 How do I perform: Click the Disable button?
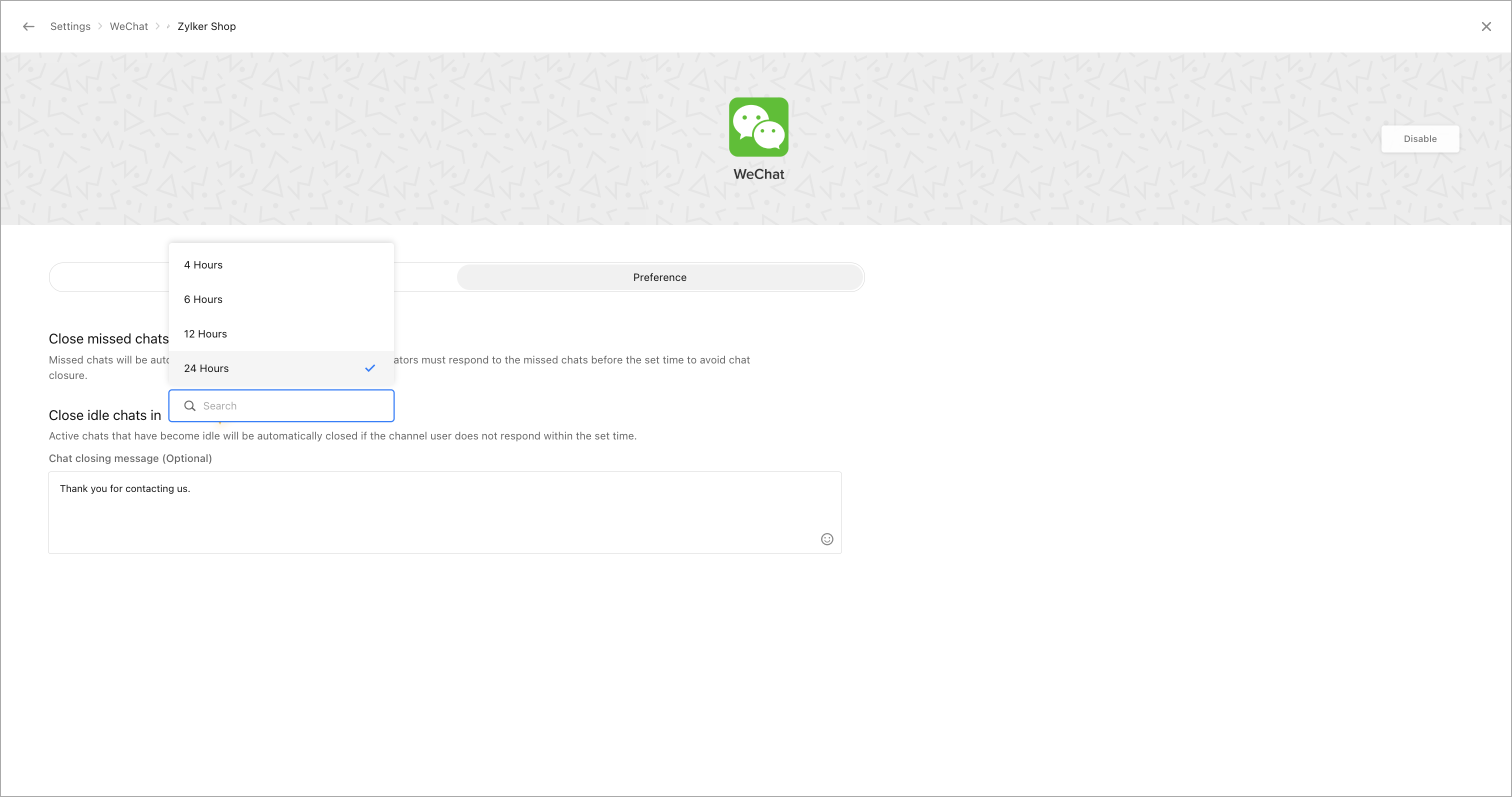(1420, 139)
